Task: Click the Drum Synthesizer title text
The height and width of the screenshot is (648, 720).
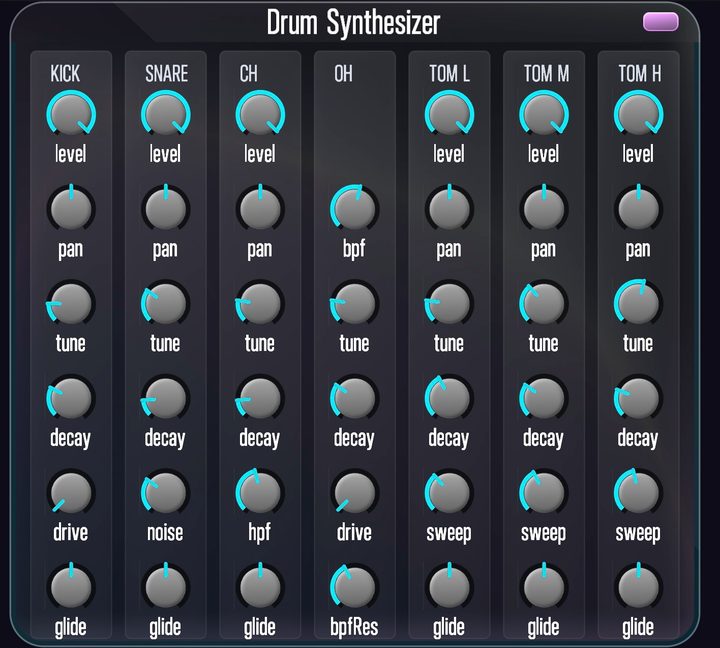Action: [354, 23]
